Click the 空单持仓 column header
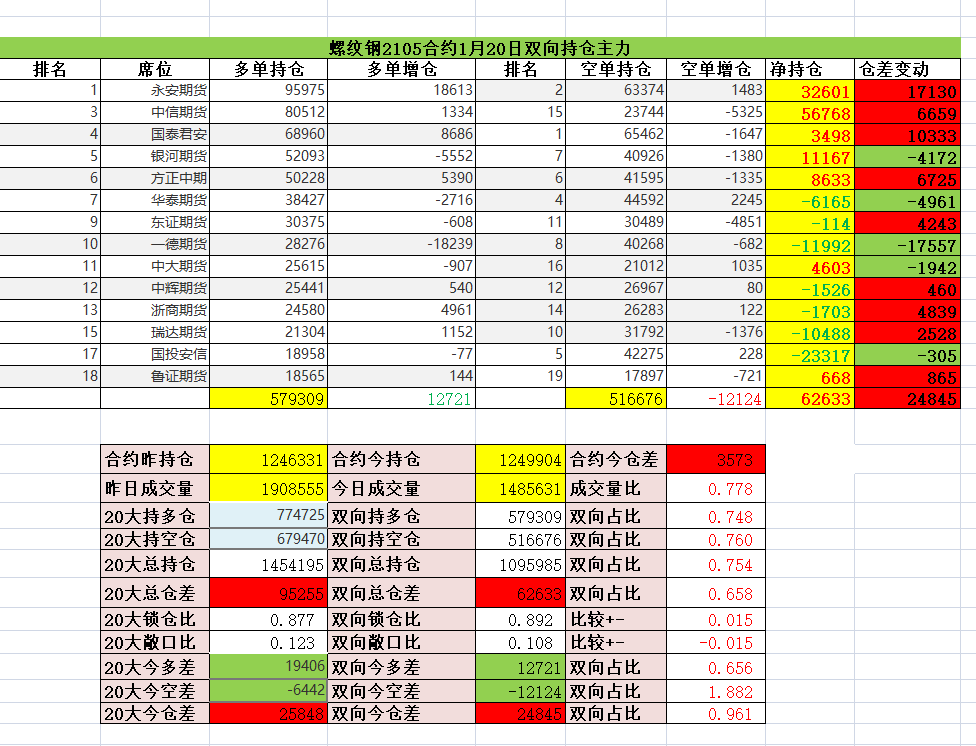 pyautogui.click(x=616, y=69)
